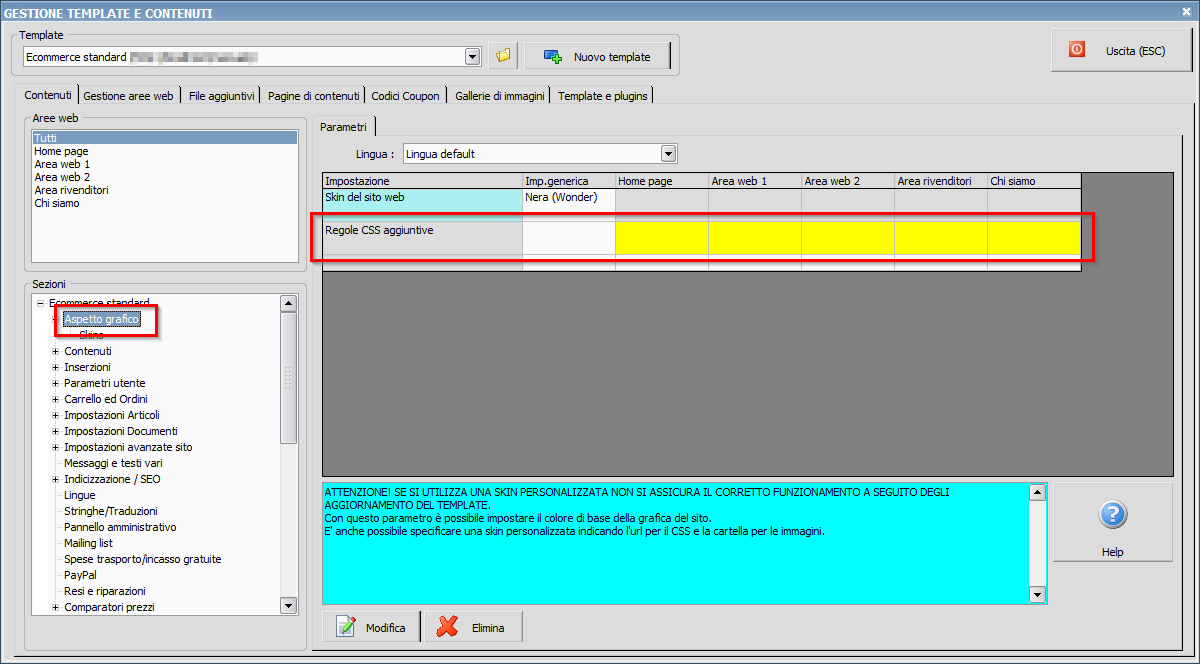Select the PayPal tree item

click(x=80, y=575)
